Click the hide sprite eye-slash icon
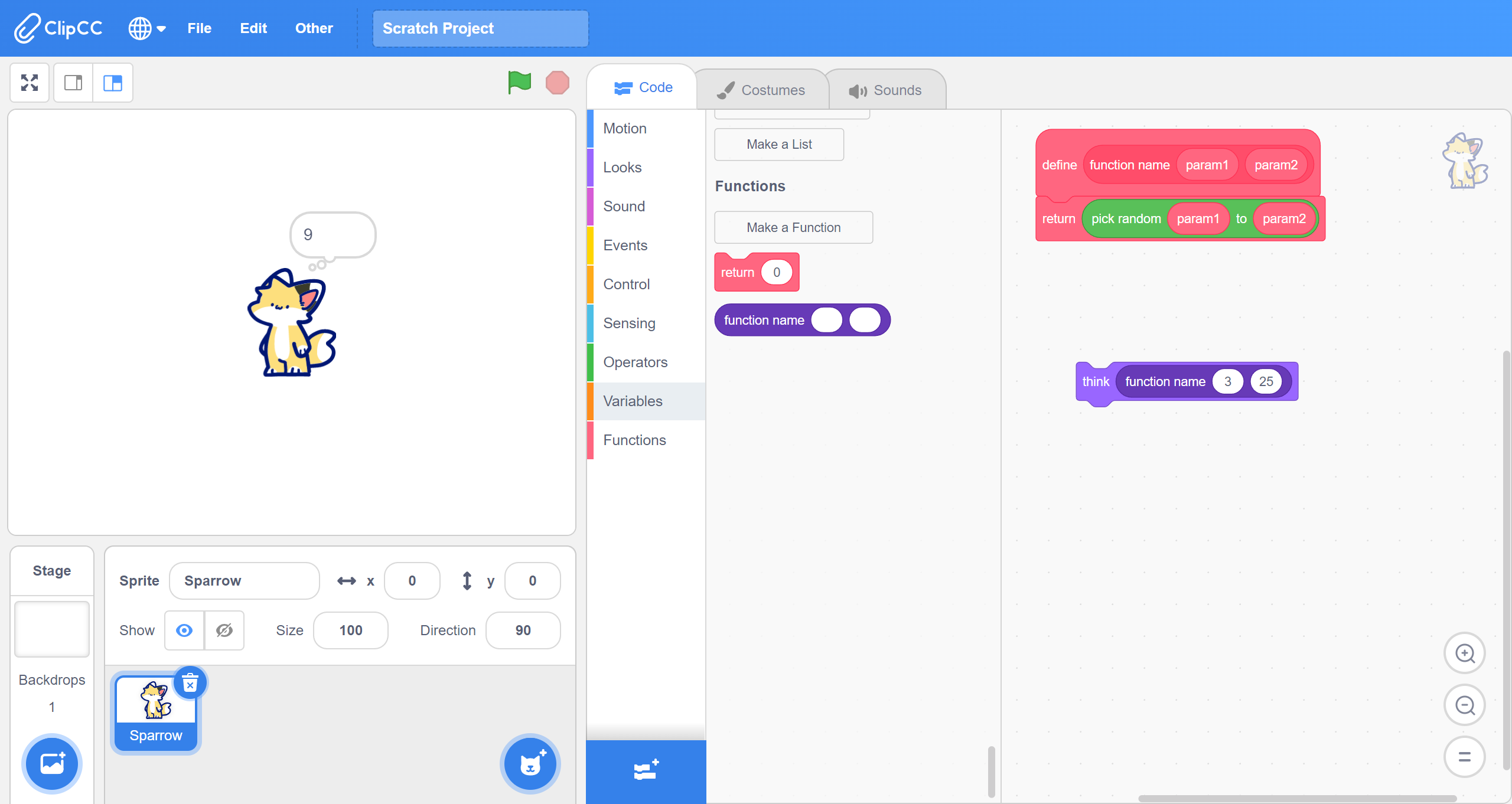 coord(225,629)
